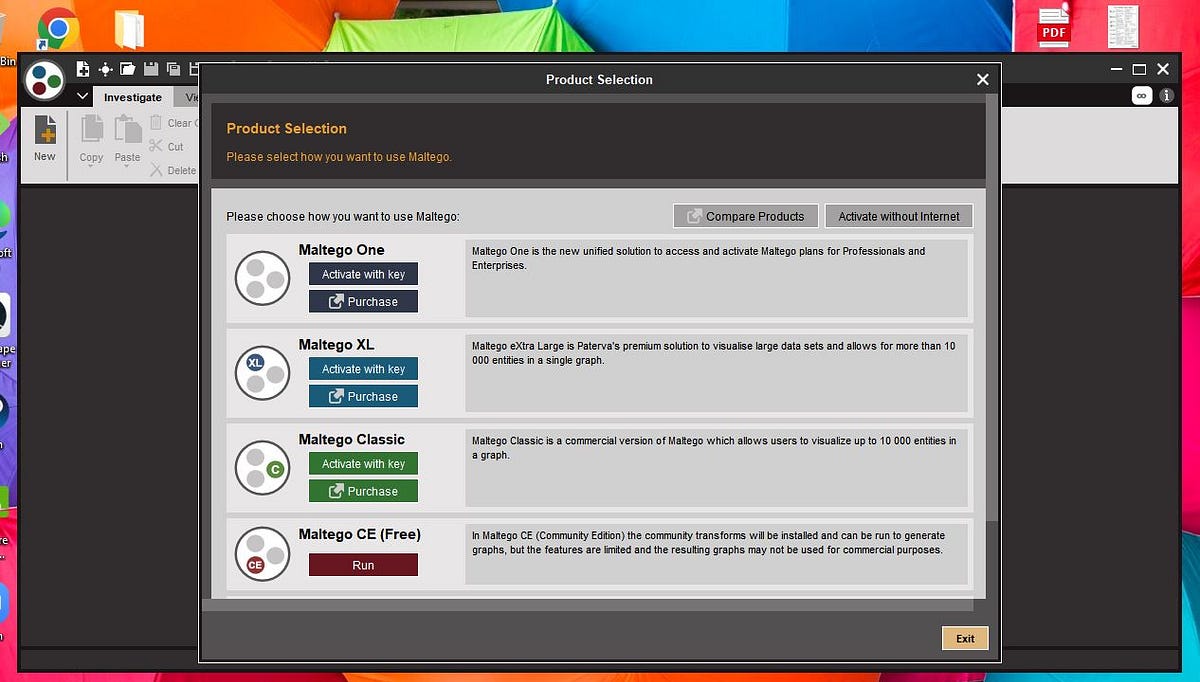Screen dimensions: 1200x682
Task: Open the New Graph icon in the quick toolbar
Action: 82,68
